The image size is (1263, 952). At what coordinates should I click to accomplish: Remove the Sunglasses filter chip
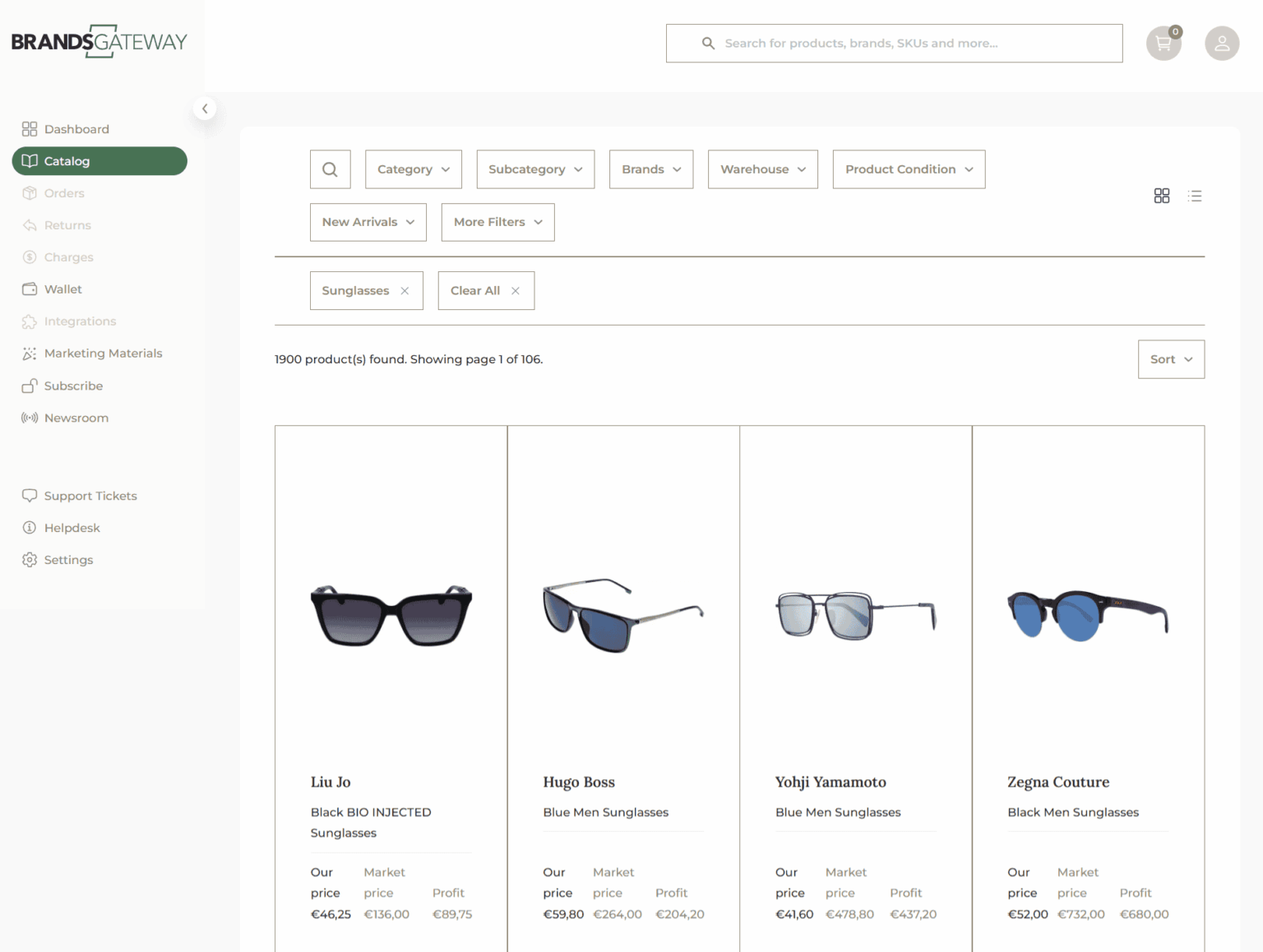[405, 290]
